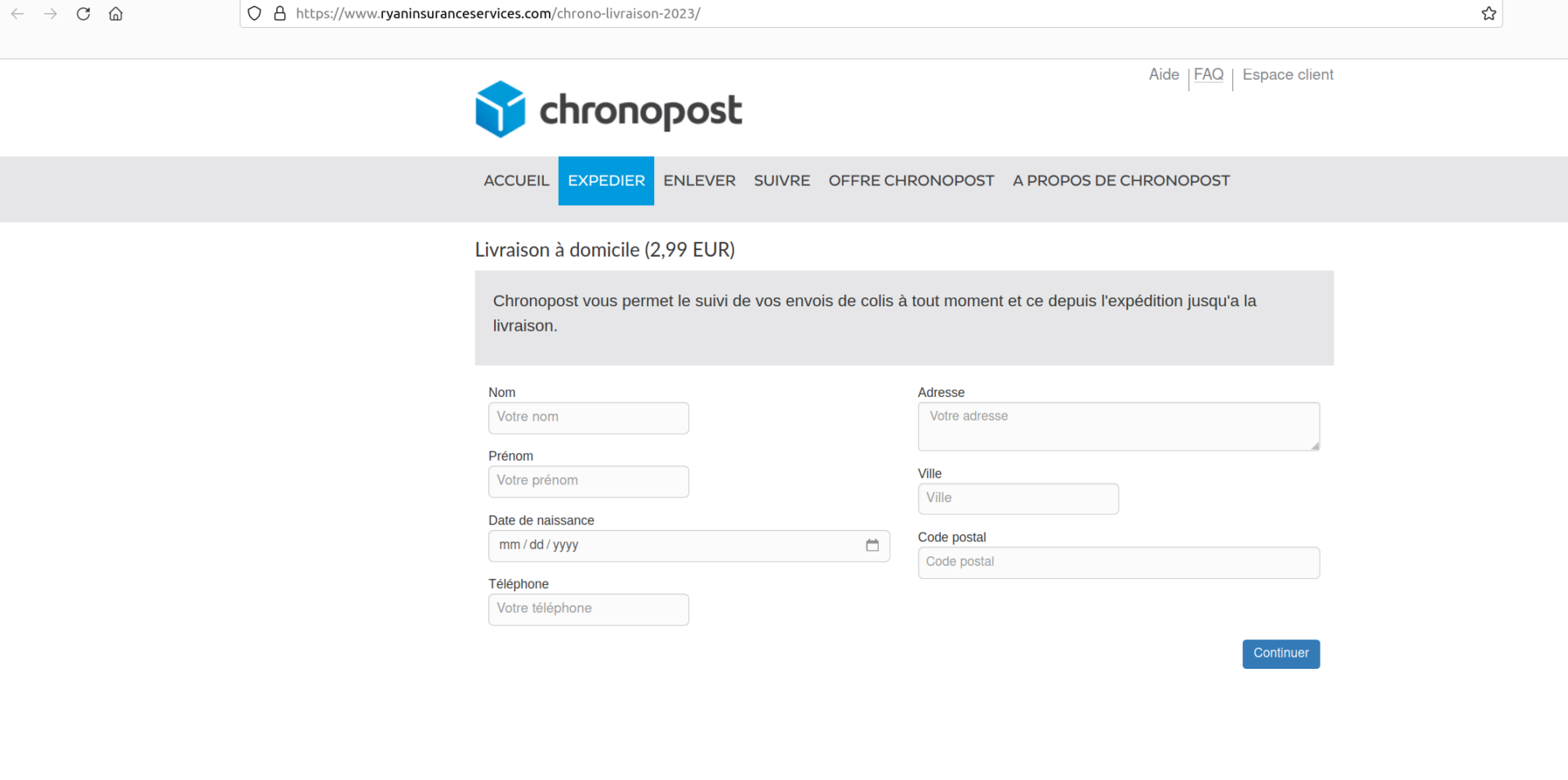
Task: Click the 'Livraison à domicile (2,99 EUR)' heading
Action: (604, 250)
